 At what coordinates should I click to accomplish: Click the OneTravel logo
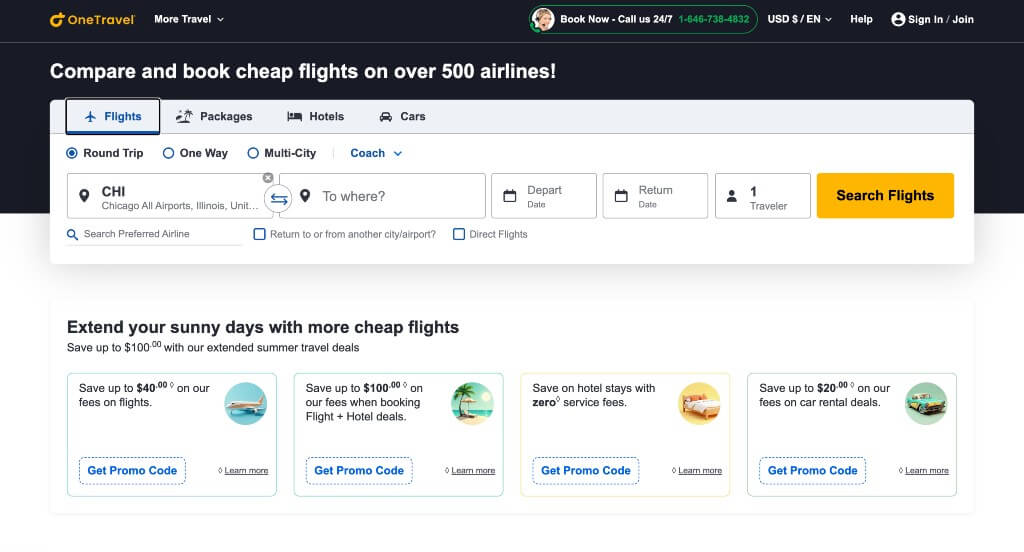(92, 20)
